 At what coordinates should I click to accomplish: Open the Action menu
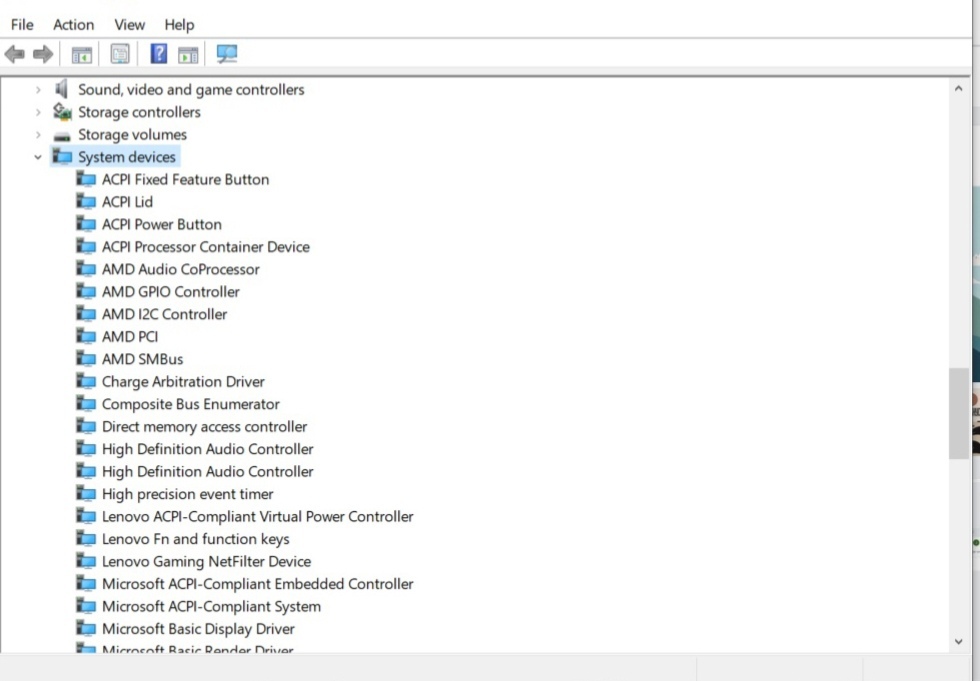pyautogui.click(x=73, y=24)
